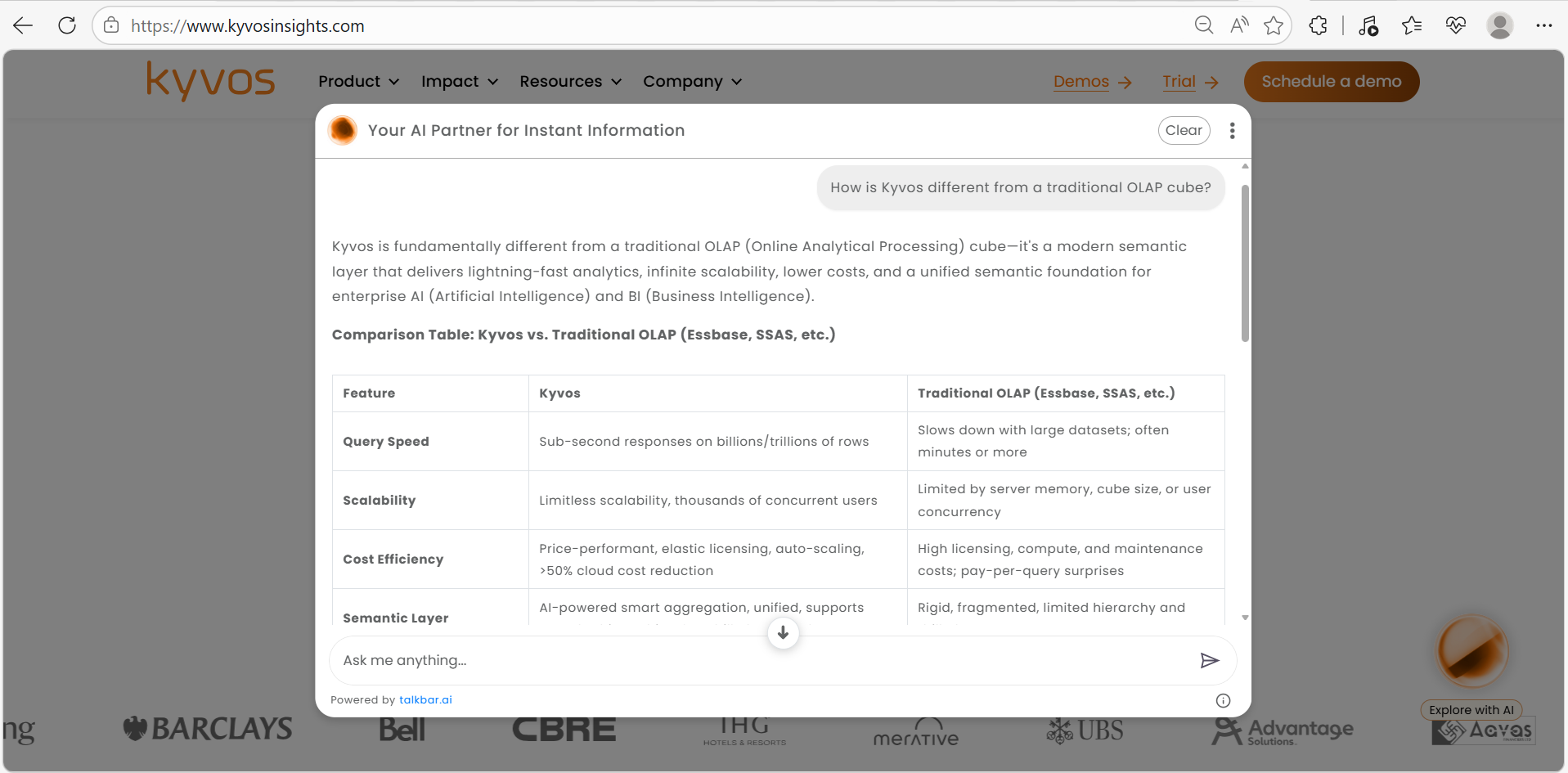Follow the talkbar.ai link
The height and width of the screenshot is (773, 1568).
[x=425, y=700]
